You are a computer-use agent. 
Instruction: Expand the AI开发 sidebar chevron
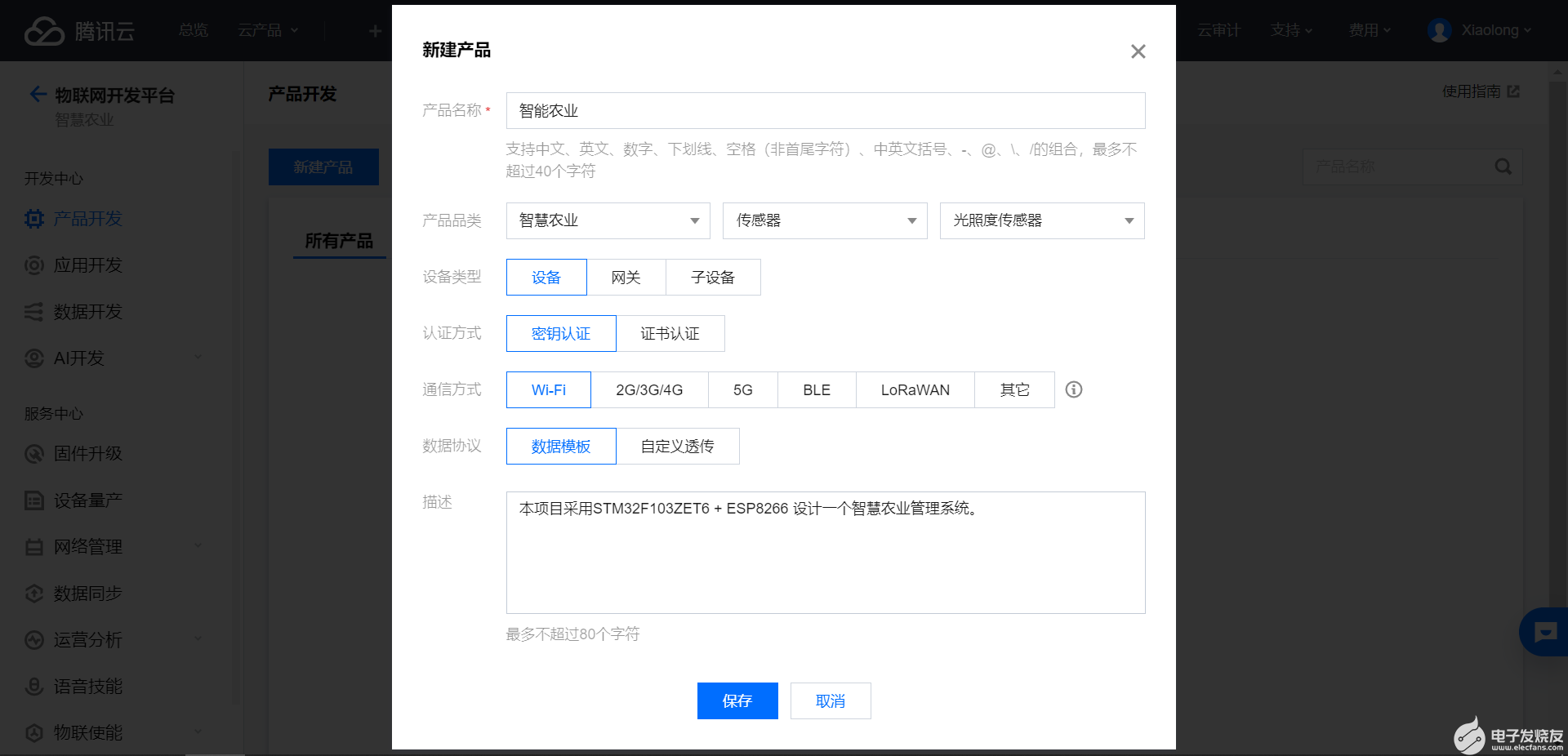[198, 358]
